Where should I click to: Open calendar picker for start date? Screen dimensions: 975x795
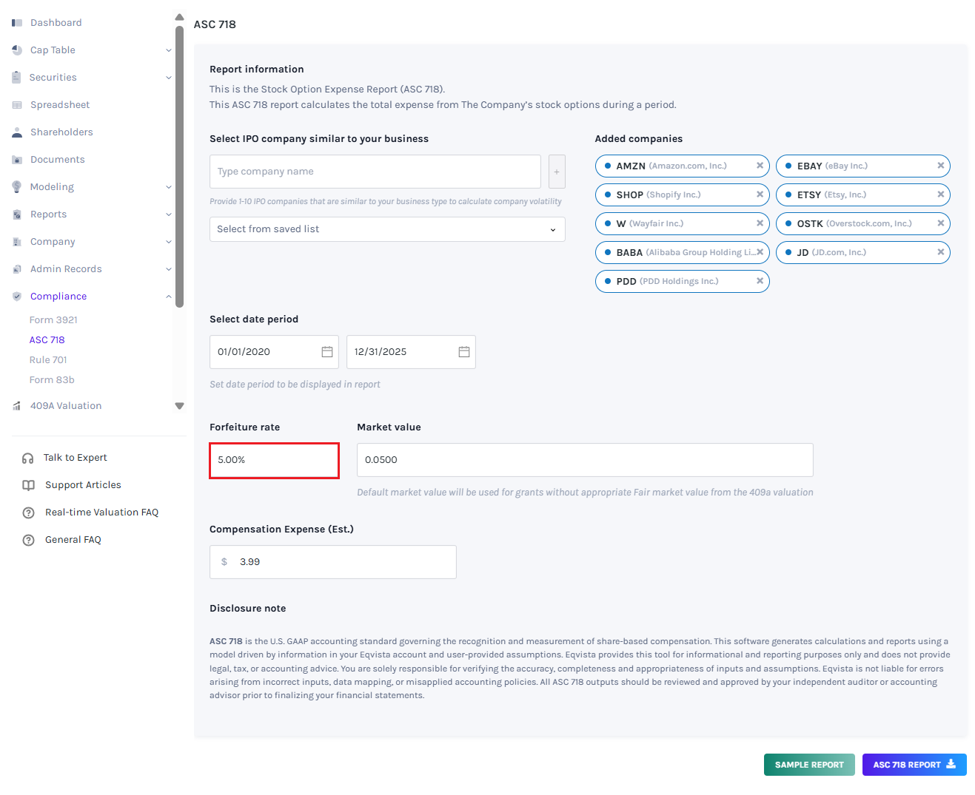(327, 352)
